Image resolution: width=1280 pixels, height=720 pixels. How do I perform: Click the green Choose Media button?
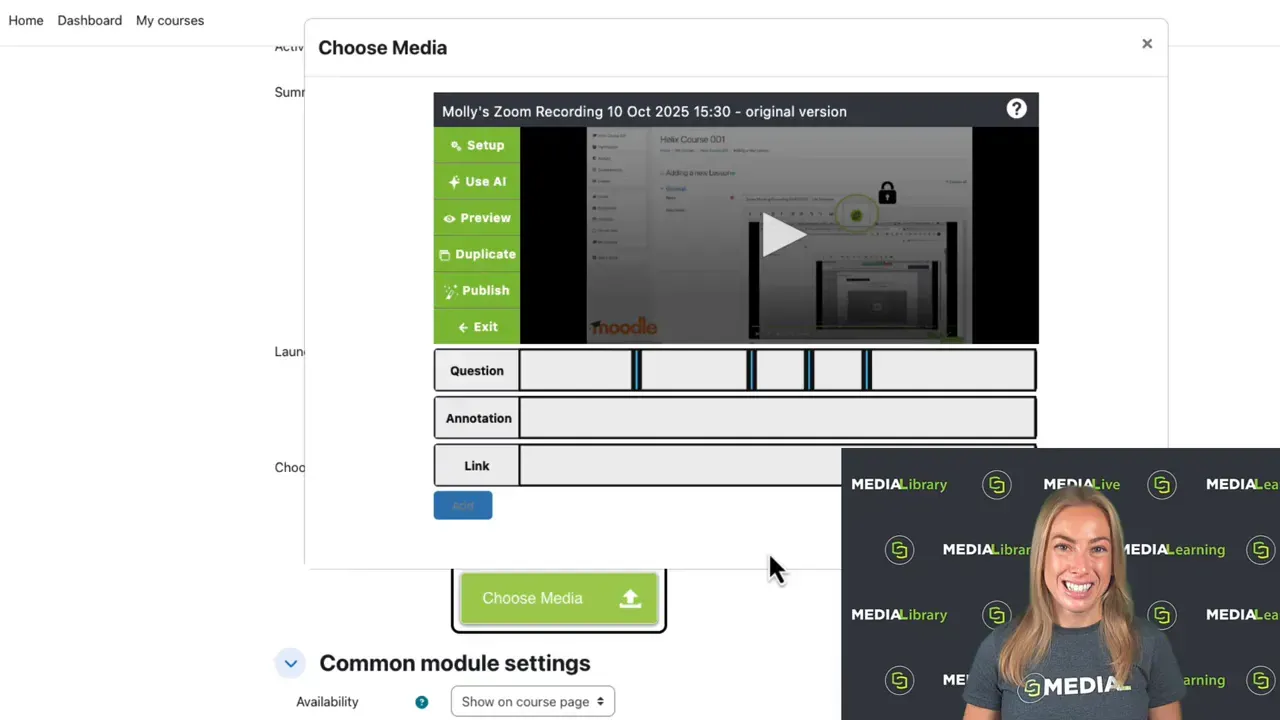[559, 598]
